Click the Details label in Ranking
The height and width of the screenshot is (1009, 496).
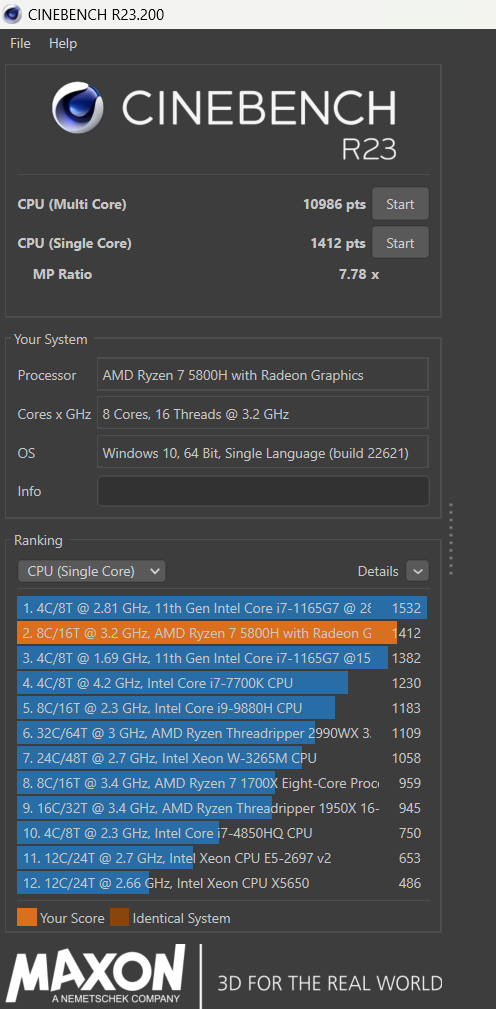pos(378,571)
